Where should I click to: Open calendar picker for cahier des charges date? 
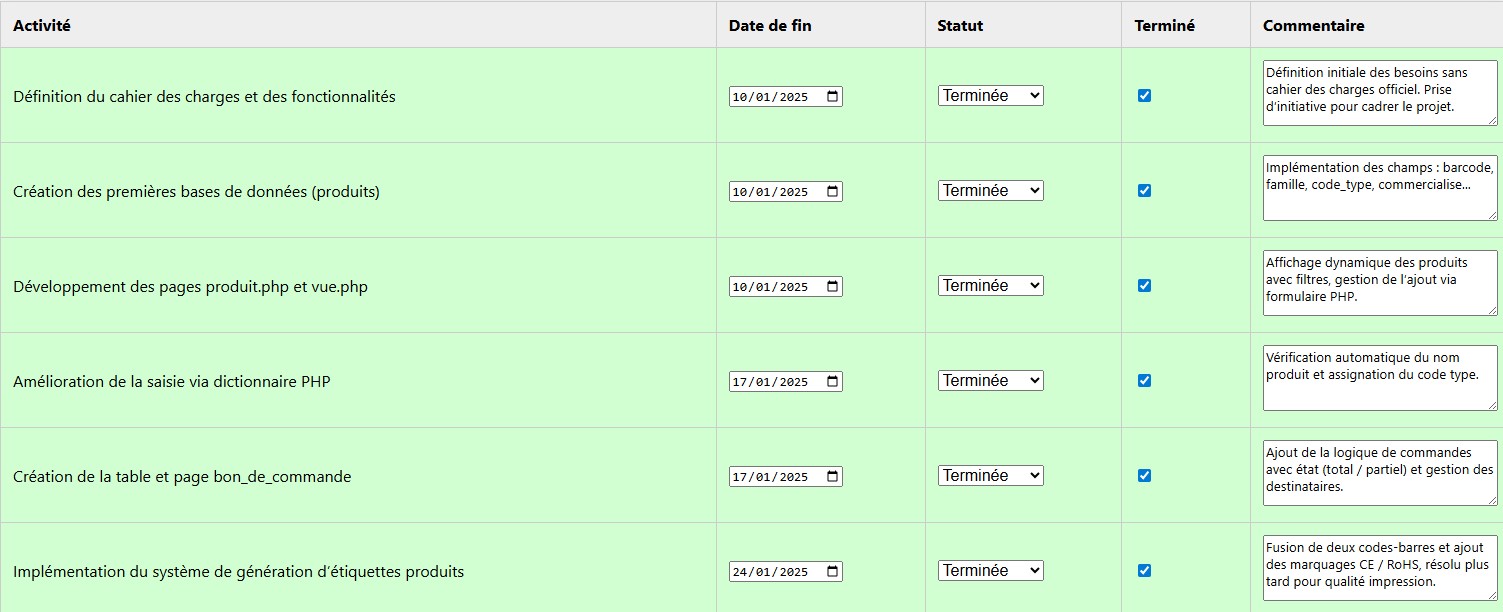pos(833,97)
